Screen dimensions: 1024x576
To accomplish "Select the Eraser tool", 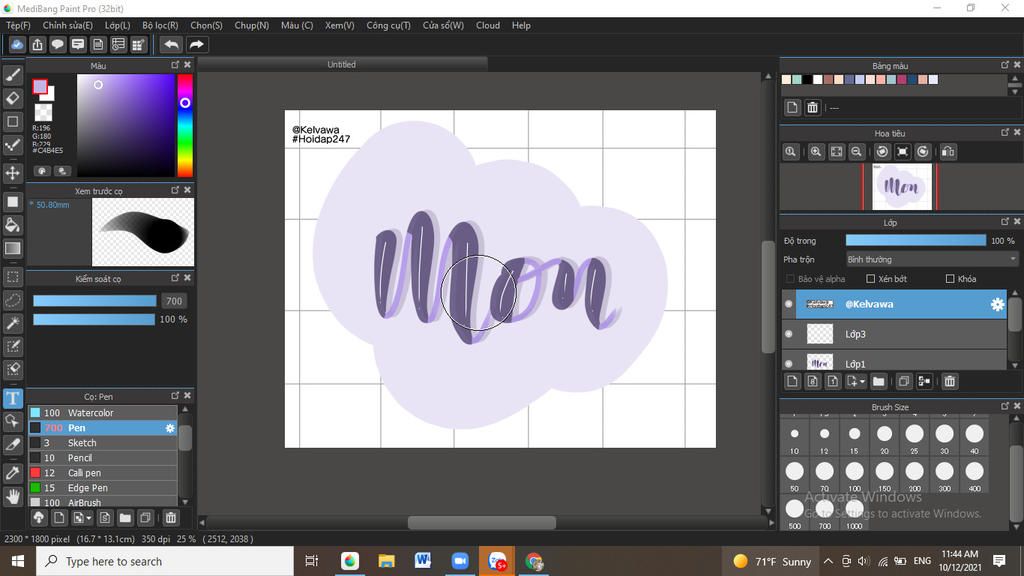I will pos(12,98).
